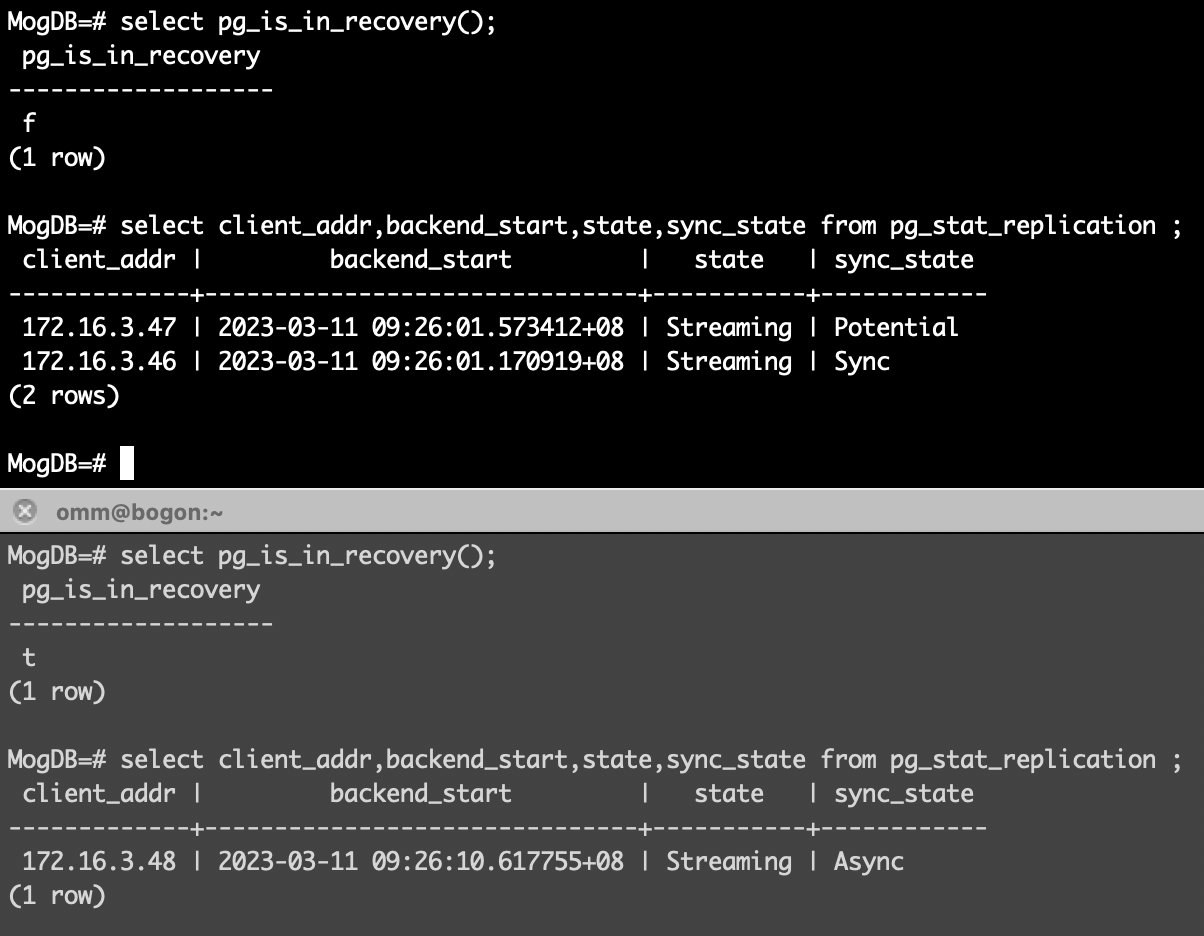The image size is (1204, 936).
Task: Close the omm@bogon terminal pane
Action: coord(25,512)
